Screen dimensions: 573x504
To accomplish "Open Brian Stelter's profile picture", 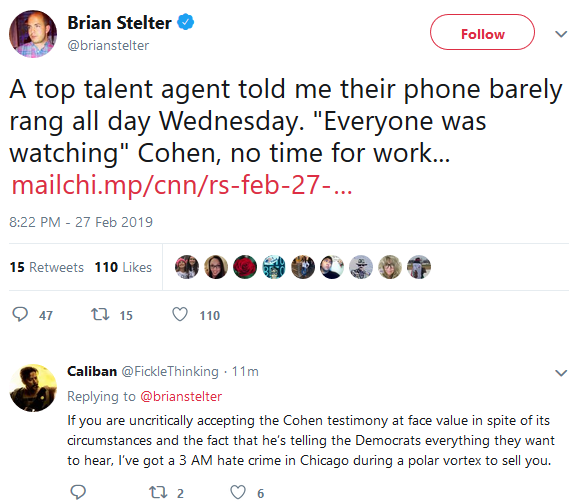I will (x=33, y=34).
